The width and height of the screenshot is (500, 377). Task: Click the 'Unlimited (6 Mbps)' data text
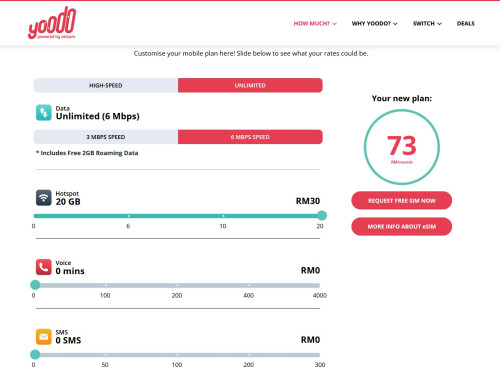(98, 116)
